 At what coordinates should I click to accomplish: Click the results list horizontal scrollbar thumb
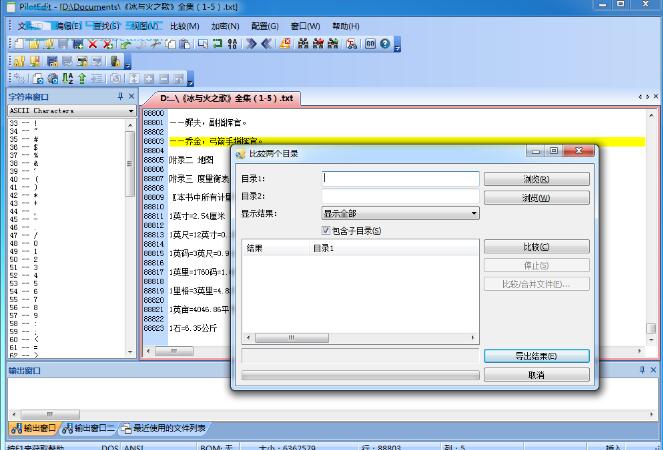coord(292,338)
